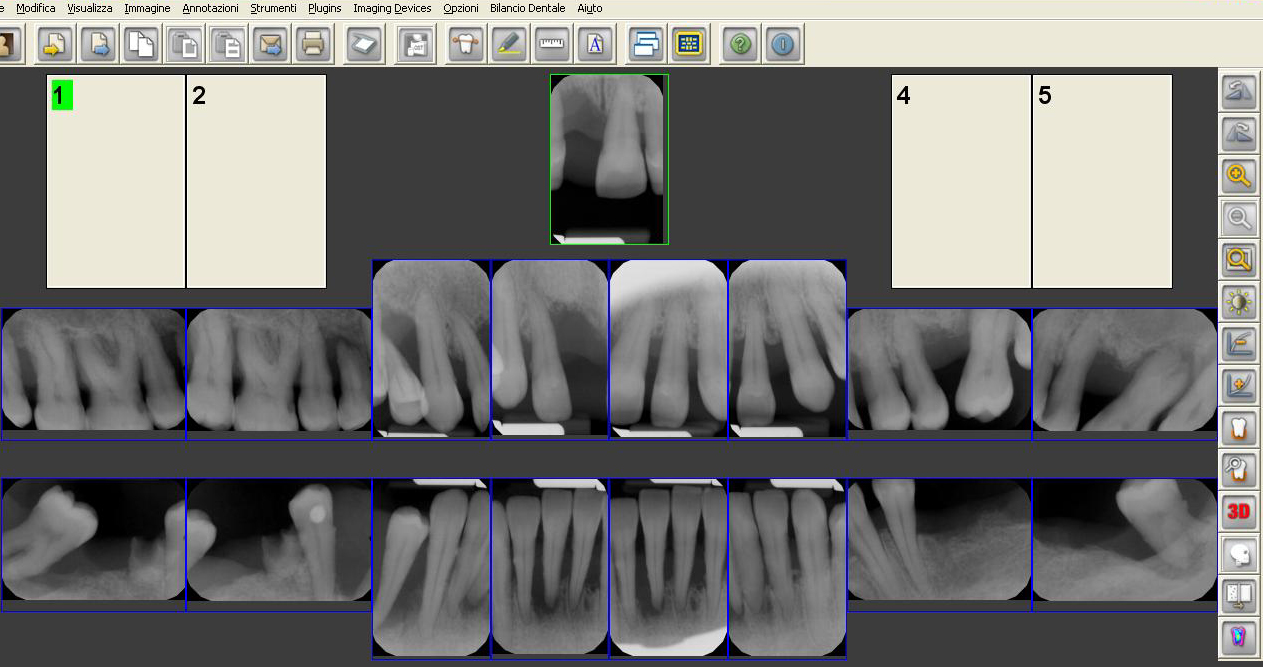Click the top curved-arrow rotate icon in sidebar
Image resolution: width=1263 pixels, height=667 pixels.
tap(1240, 93)
